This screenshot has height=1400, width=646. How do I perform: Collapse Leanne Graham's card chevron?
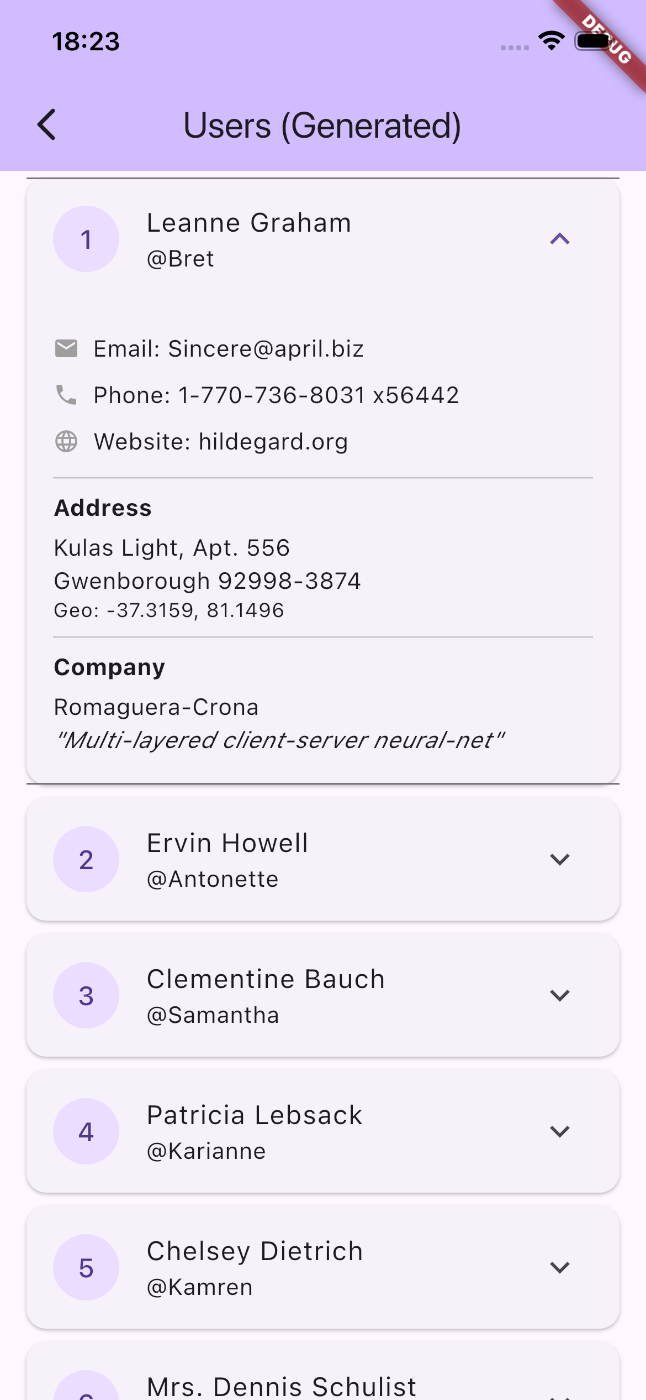pyautogui.click(x=560, y=239)
